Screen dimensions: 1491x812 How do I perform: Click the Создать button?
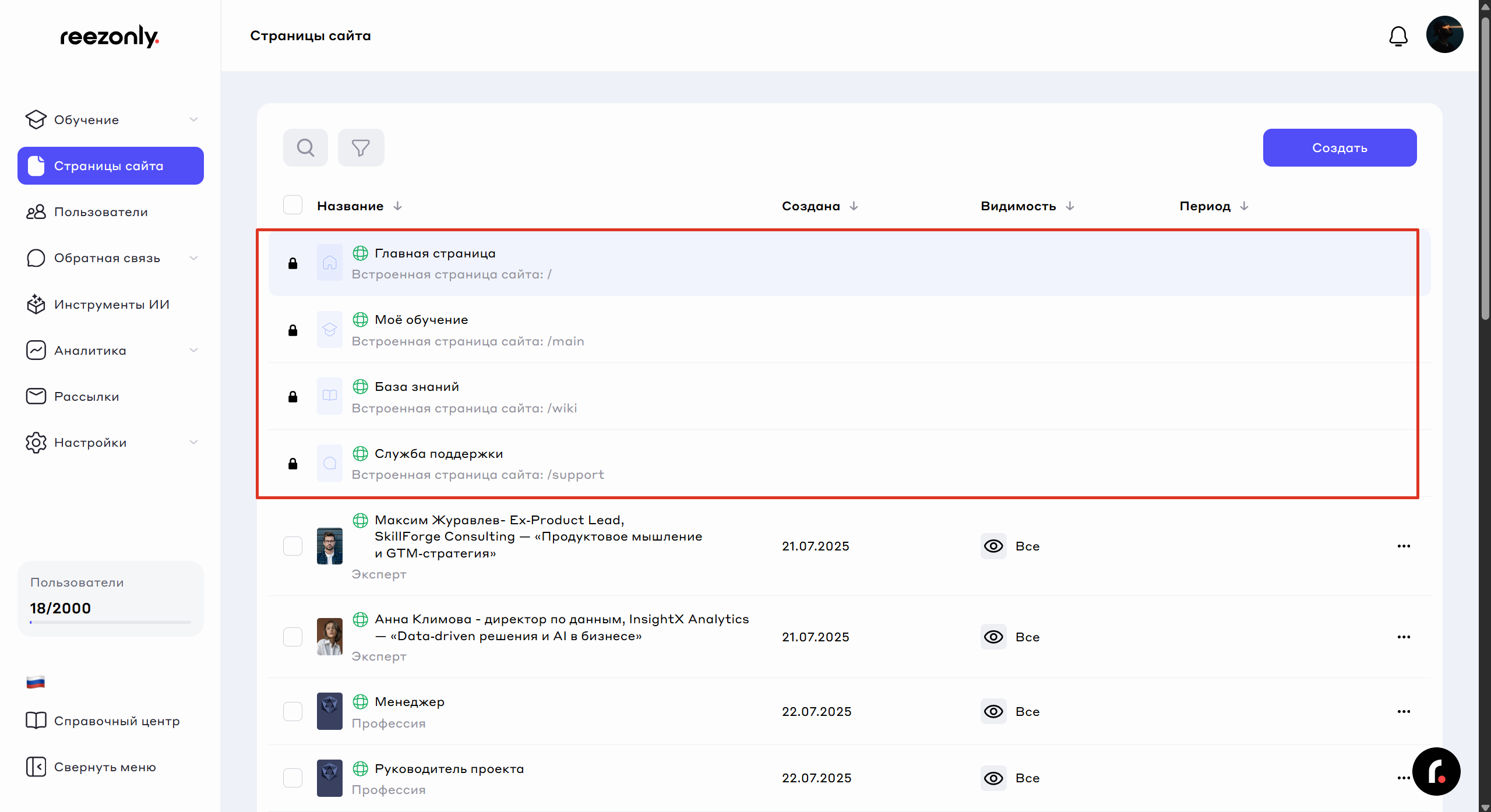tap(1339, 147)
